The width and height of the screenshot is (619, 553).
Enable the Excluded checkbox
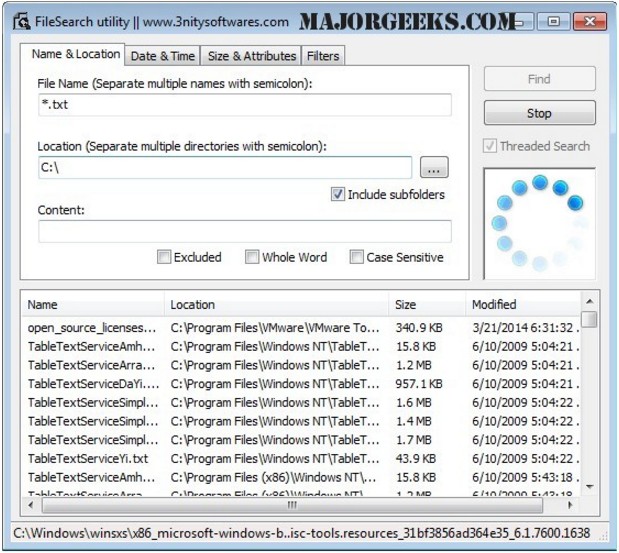pos(164,257)
